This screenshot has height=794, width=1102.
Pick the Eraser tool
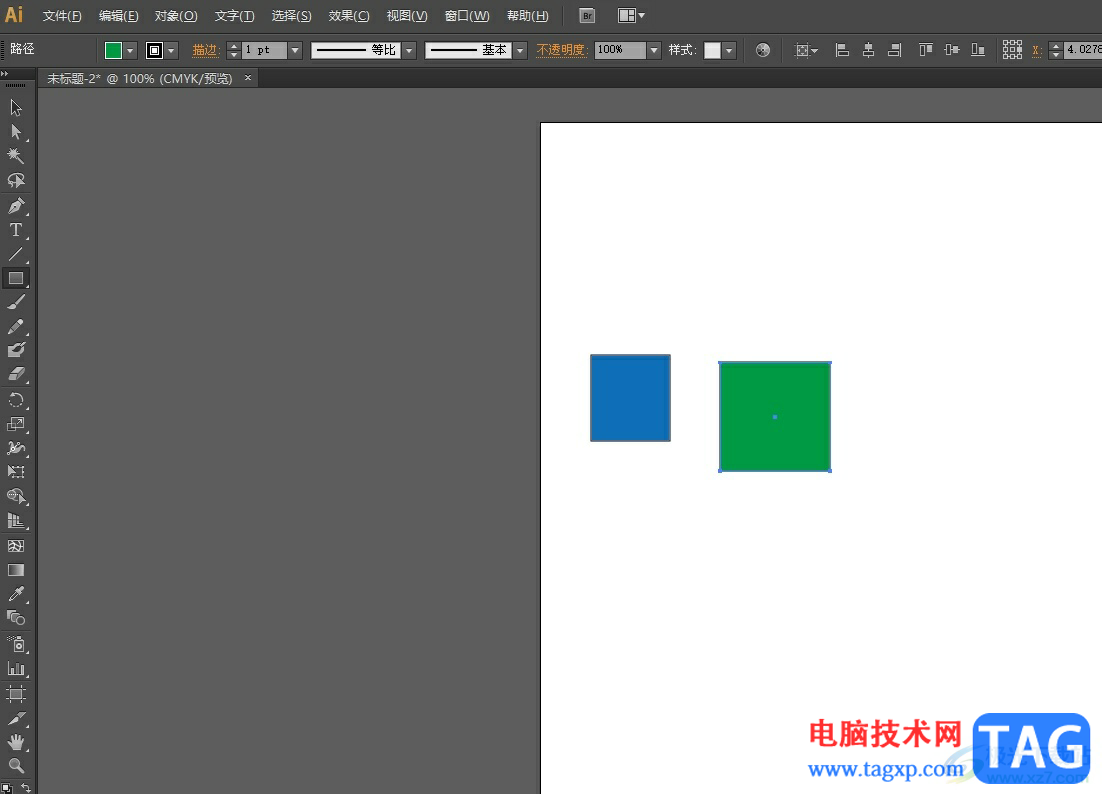16,375
